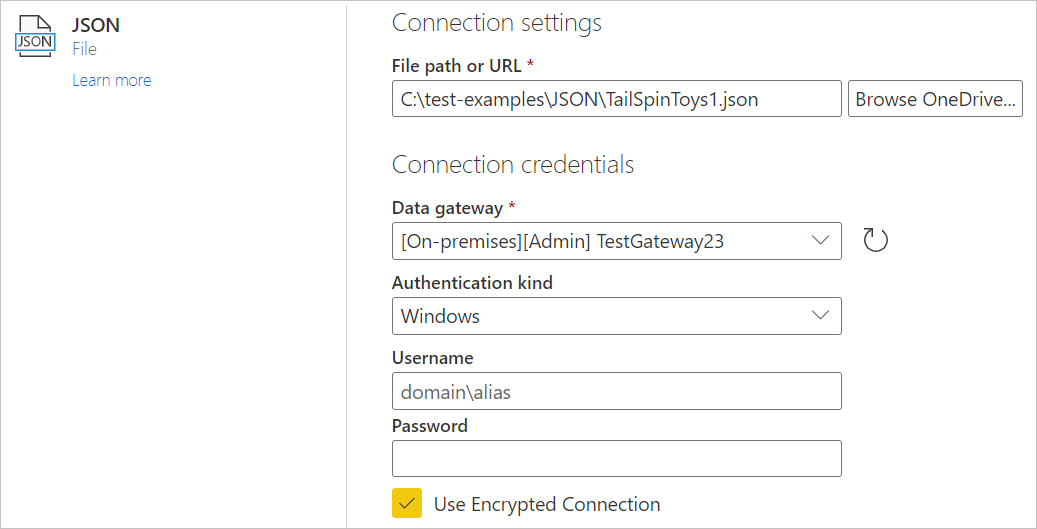Click the File path or URL label
Screen dimensions: 1037x529
456,66
